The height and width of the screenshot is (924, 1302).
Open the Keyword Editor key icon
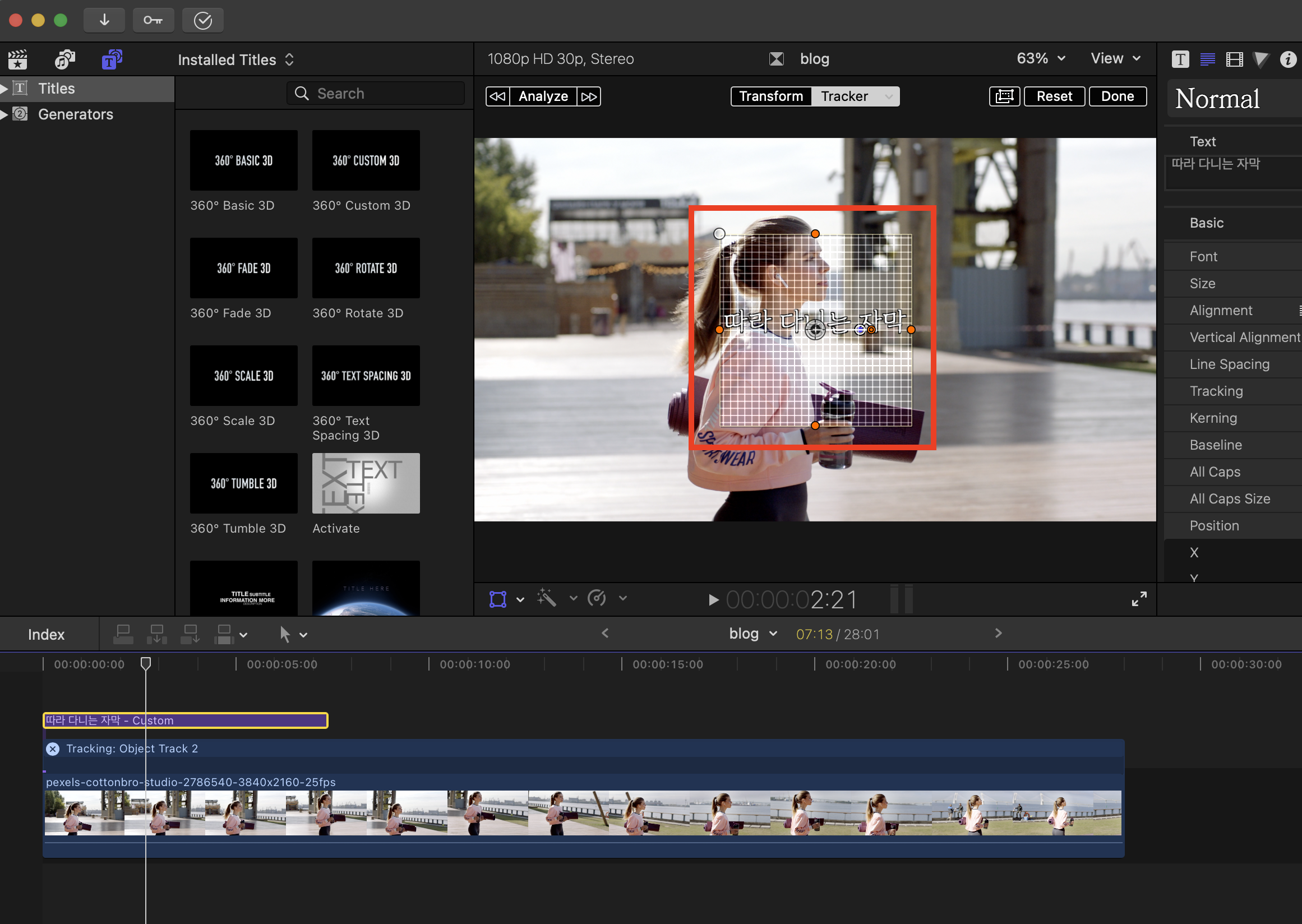pos(153,21)
